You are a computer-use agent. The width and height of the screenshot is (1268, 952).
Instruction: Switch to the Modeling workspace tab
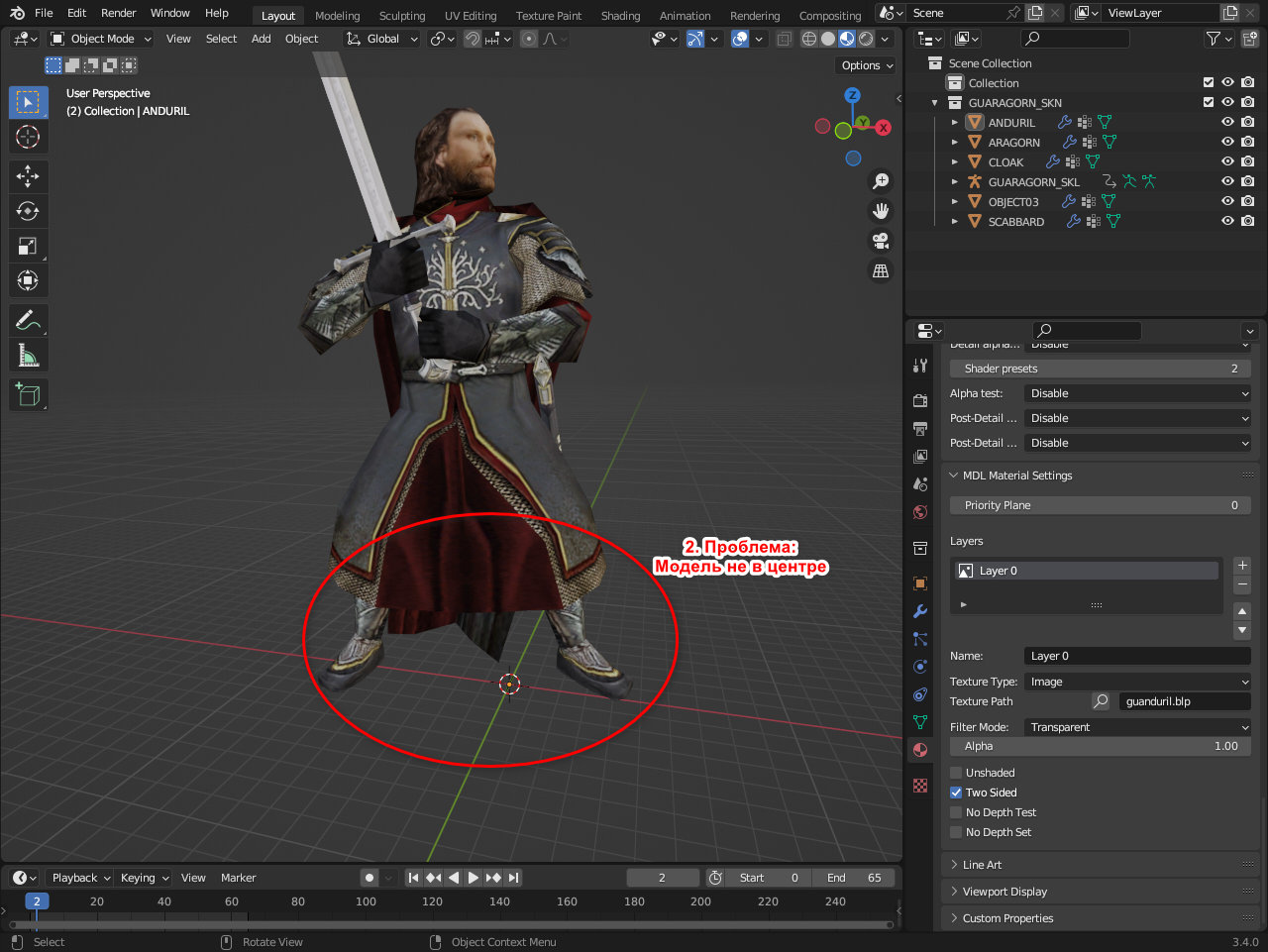pos(338,15)
